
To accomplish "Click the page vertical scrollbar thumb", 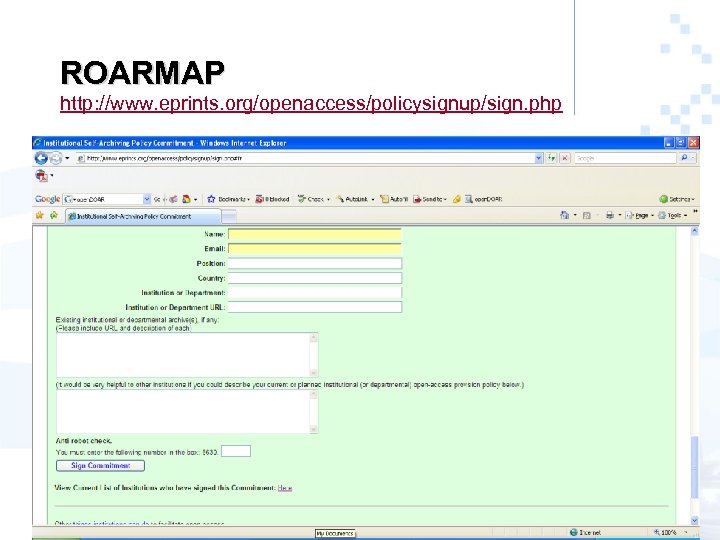I will coord(694,467).
